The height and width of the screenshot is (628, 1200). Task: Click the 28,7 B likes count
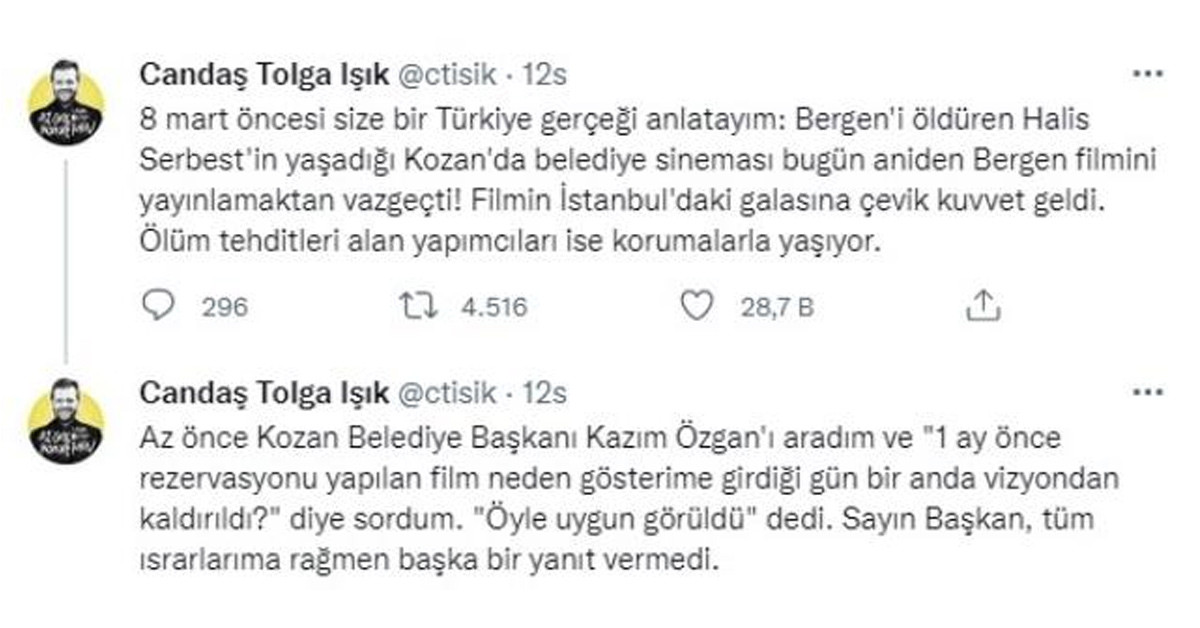pyautogui.click(x=777, y=308)
